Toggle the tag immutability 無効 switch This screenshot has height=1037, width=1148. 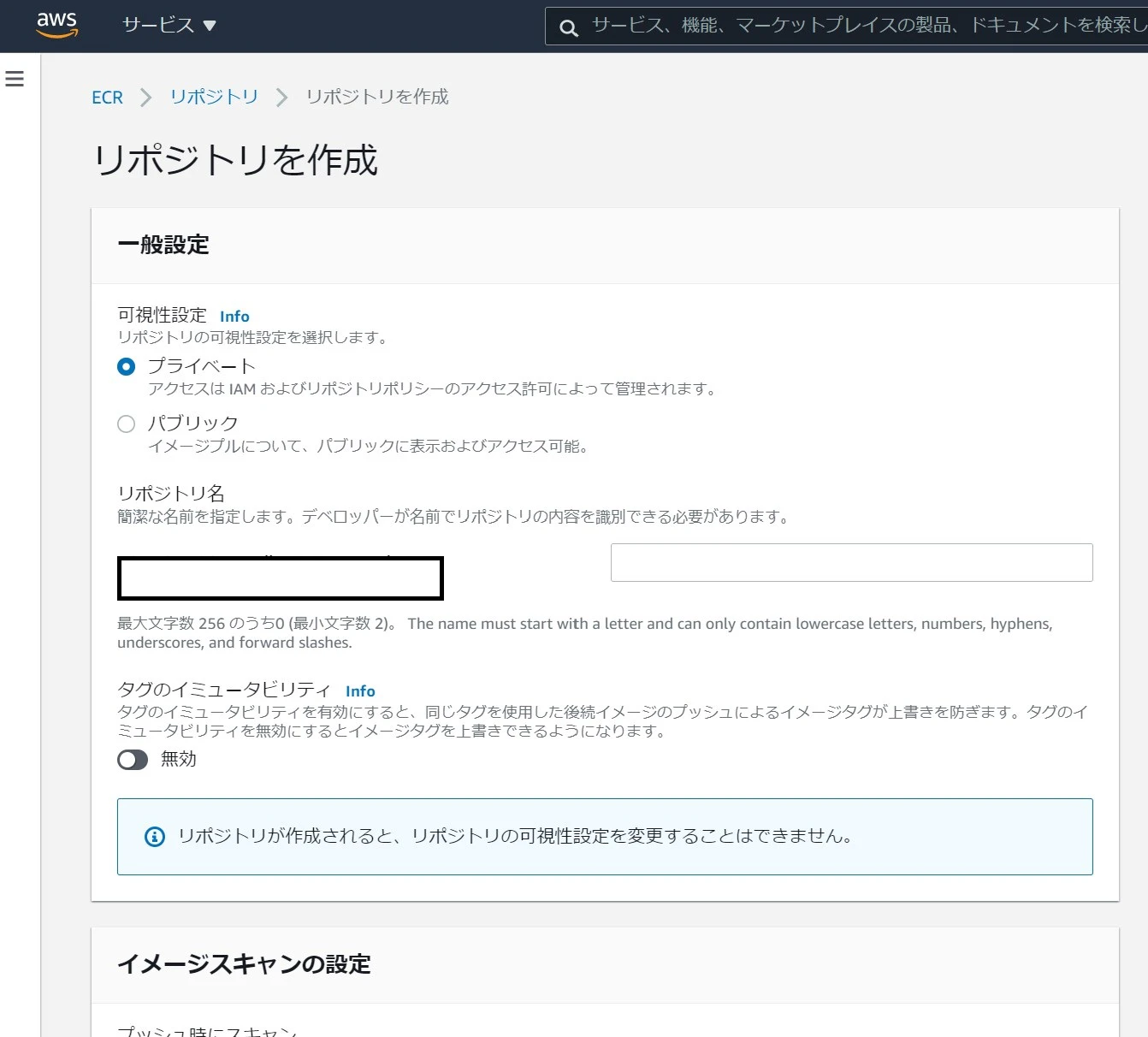tap(133, 760)
